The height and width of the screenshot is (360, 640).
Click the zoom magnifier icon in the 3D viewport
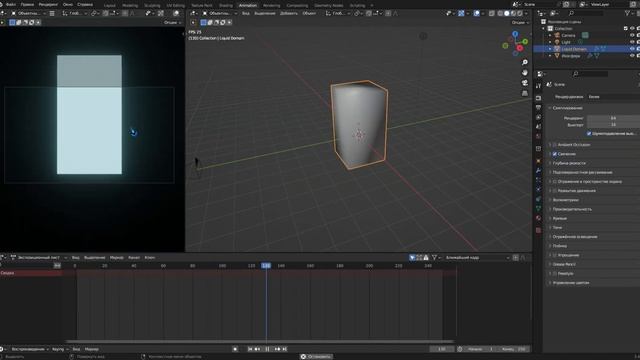(x=525, y=62)
